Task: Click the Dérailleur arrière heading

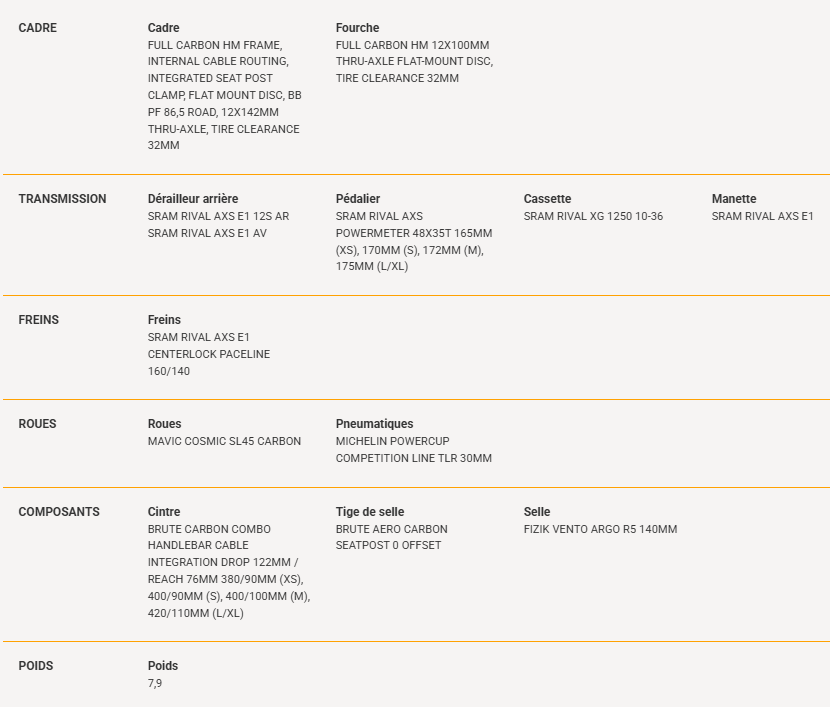Action: (193, 199)
